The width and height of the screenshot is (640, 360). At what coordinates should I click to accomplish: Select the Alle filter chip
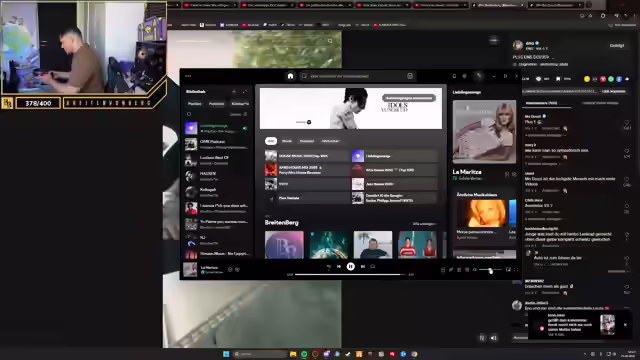[271, 141]
